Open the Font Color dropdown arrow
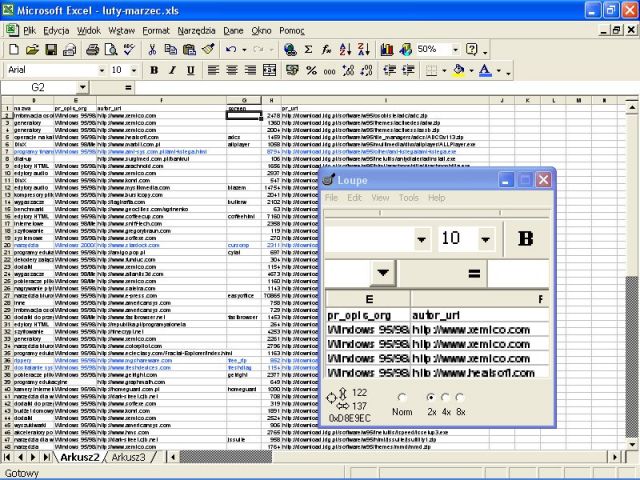Screen dimensions: 640x480 [499, 71]
